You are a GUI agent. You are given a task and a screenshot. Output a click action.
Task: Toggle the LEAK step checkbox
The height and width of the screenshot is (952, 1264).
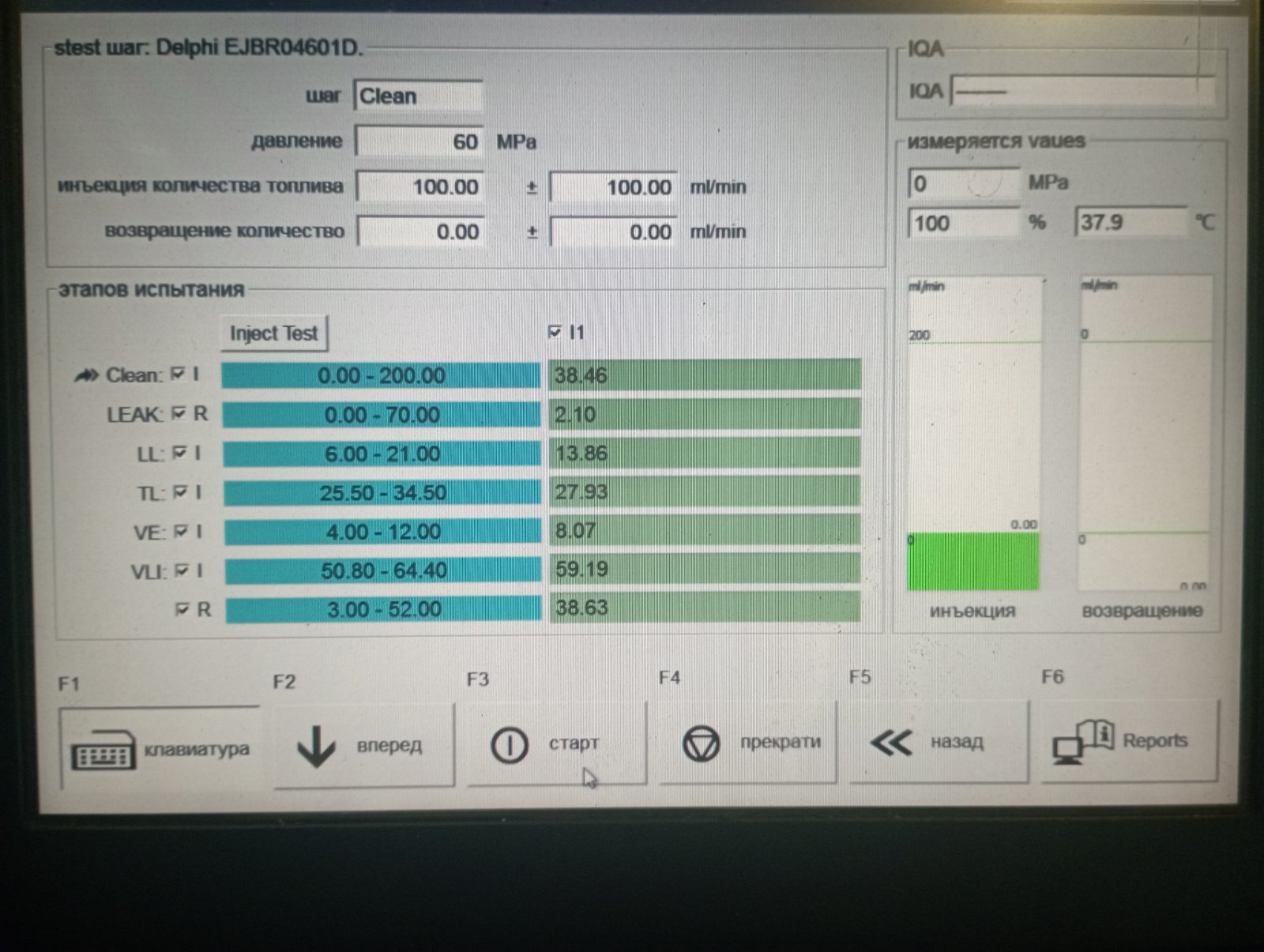point(179,413)
